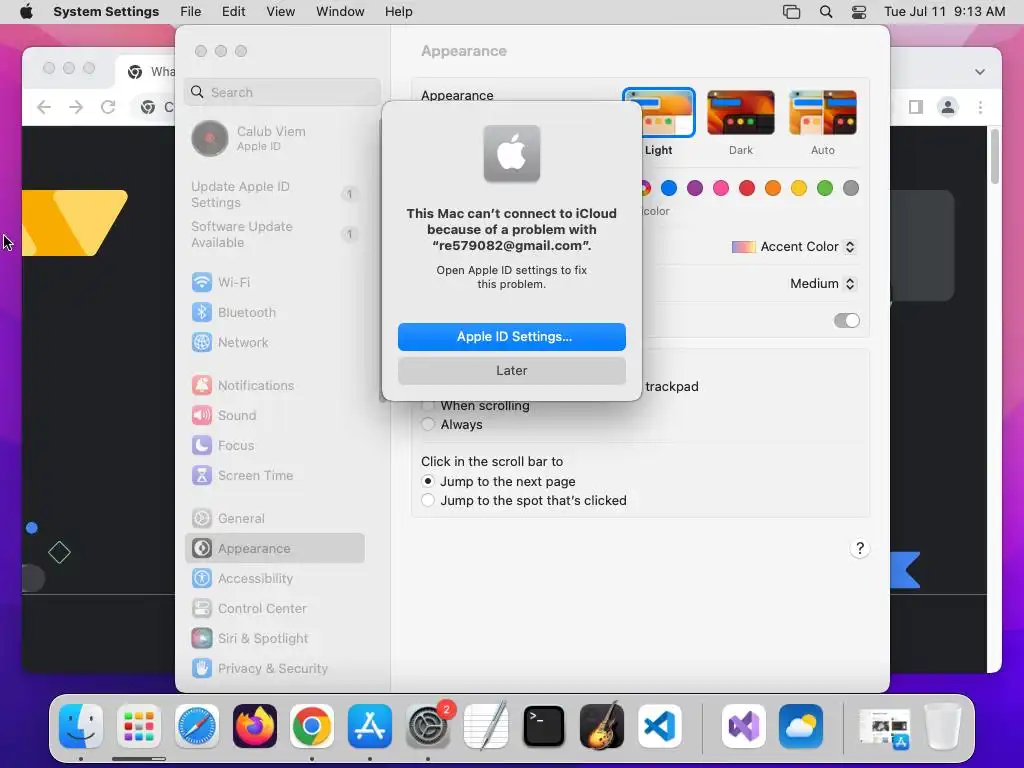Screen dimensions: 1024x768
Task: Toggle the switch in Appearance pane
Action: (846, 321)
